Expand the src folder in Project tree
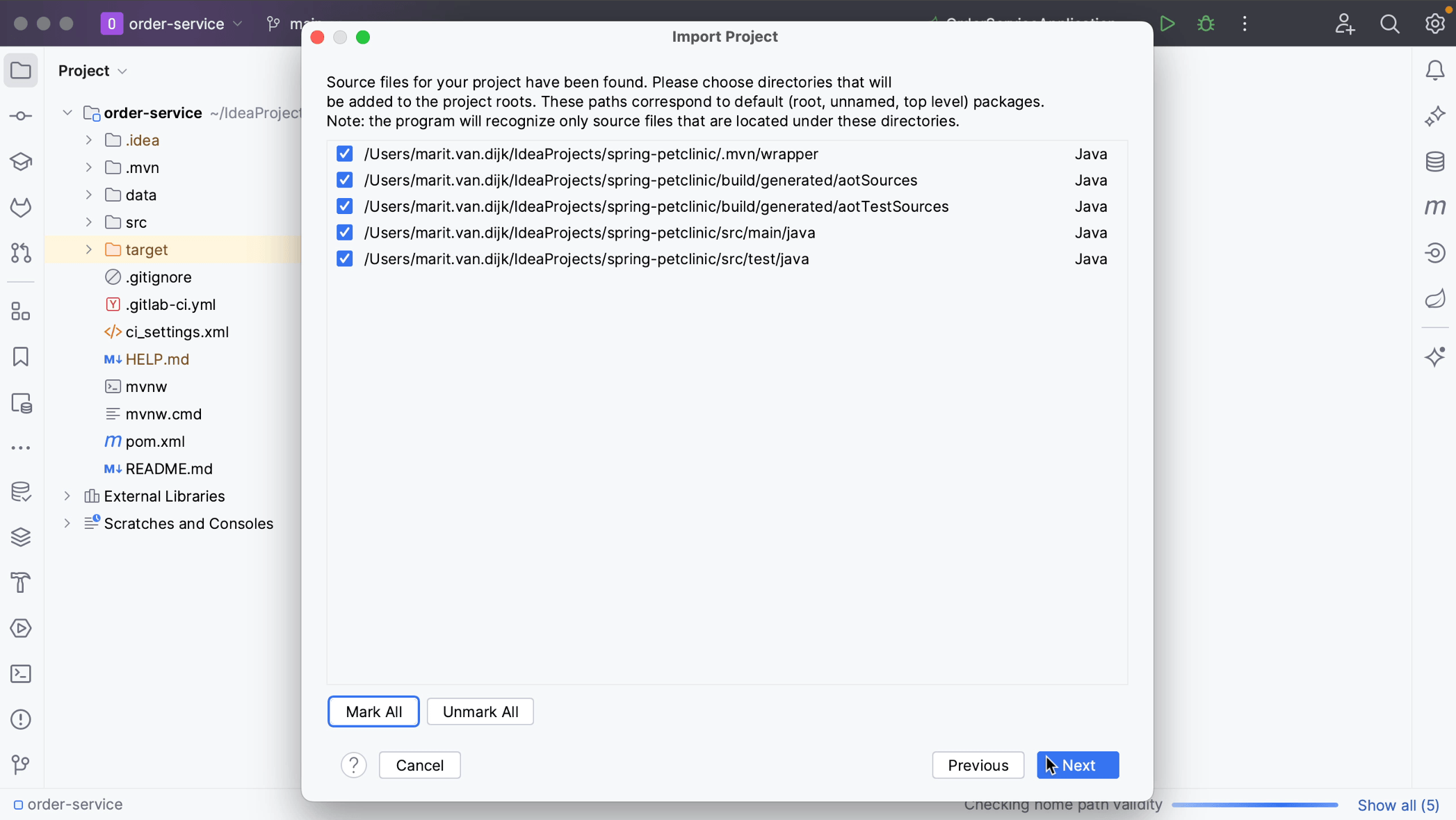1456x820 pixels. click(x=88, y=222)
